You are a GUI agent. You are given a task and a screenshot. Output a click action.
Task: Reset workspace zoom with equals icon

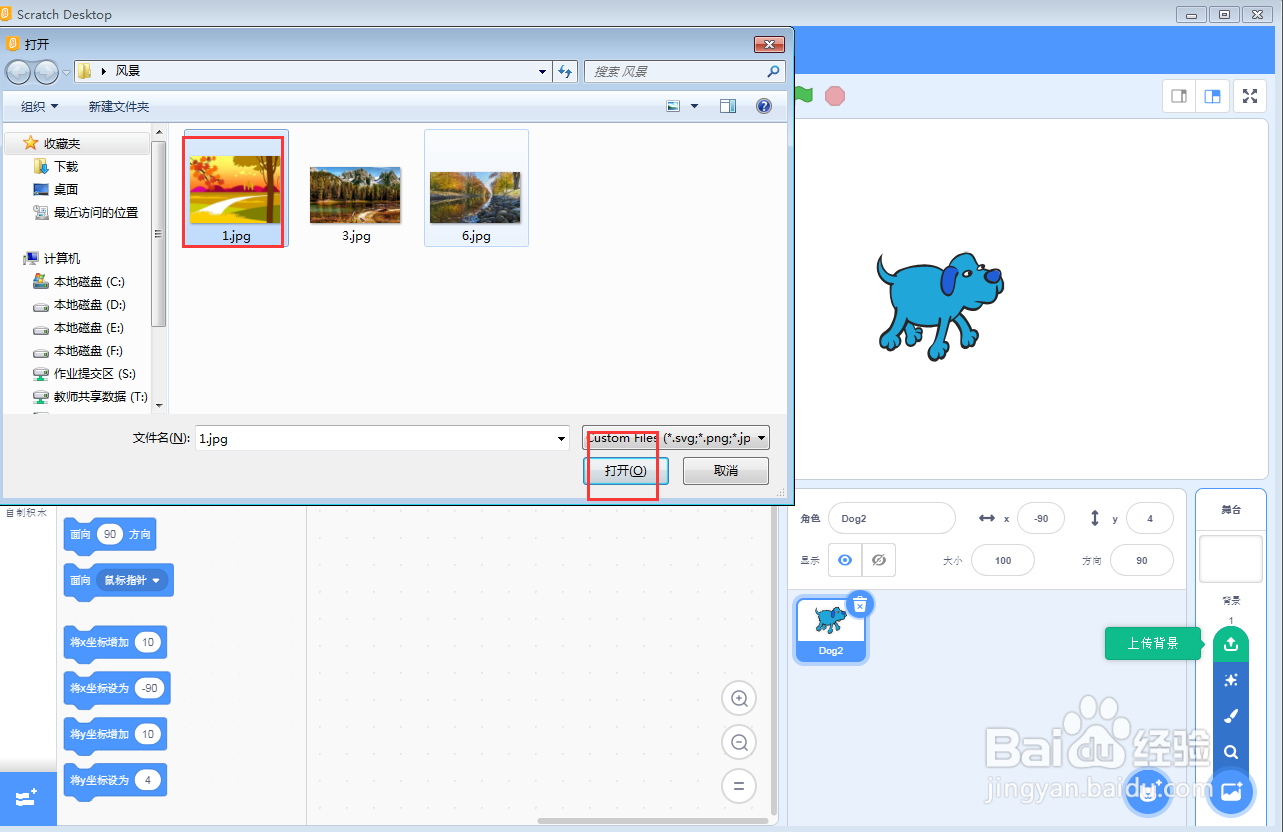click(x=740, y=786)
